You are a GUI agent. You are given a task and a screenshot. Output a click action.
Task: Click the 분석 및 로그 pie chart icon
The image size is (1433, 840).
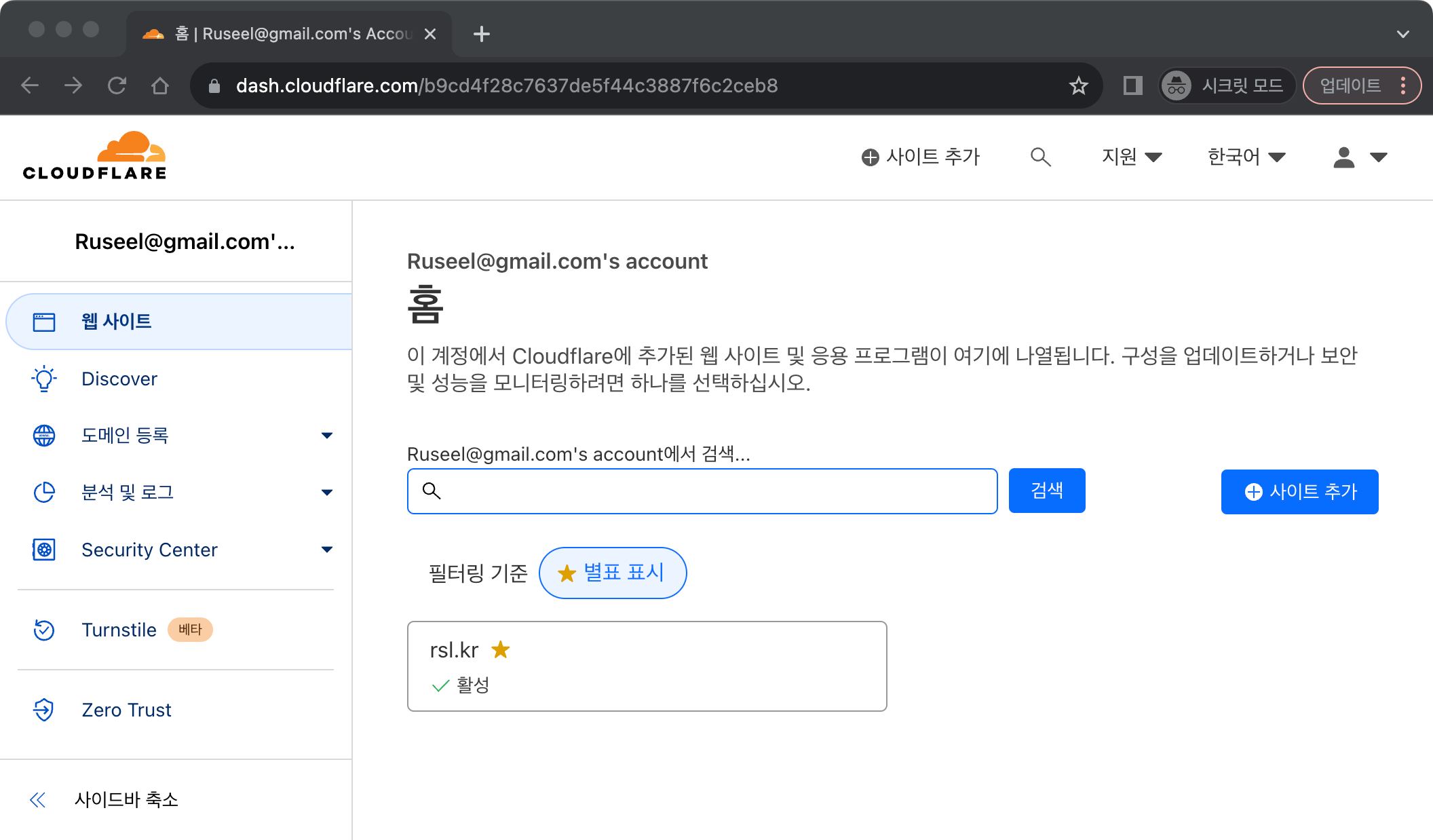point(44,493)
